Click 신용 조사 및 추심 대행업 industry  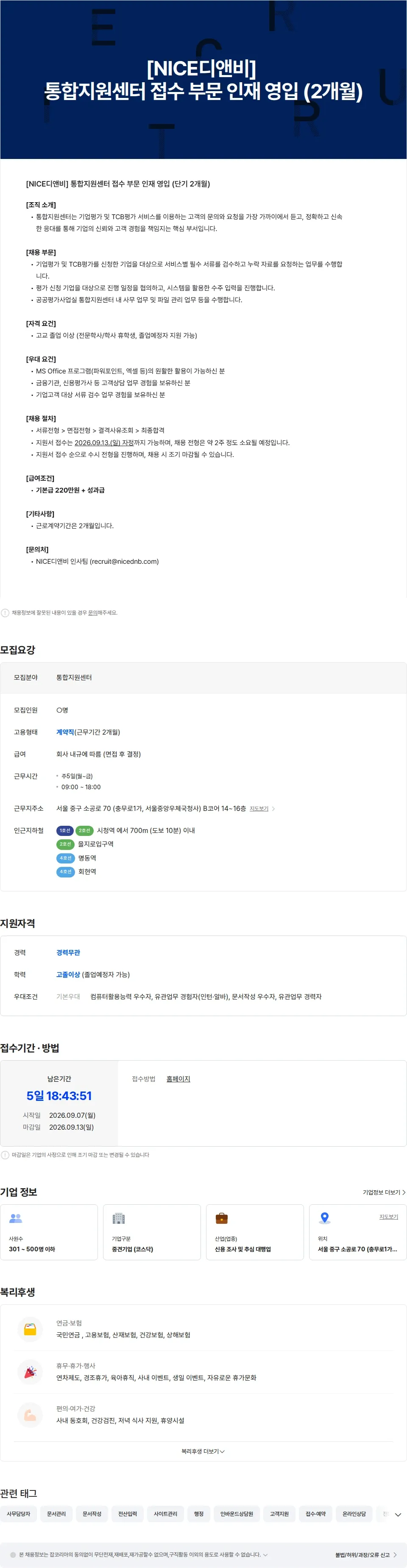click(x=243, y=1249)
